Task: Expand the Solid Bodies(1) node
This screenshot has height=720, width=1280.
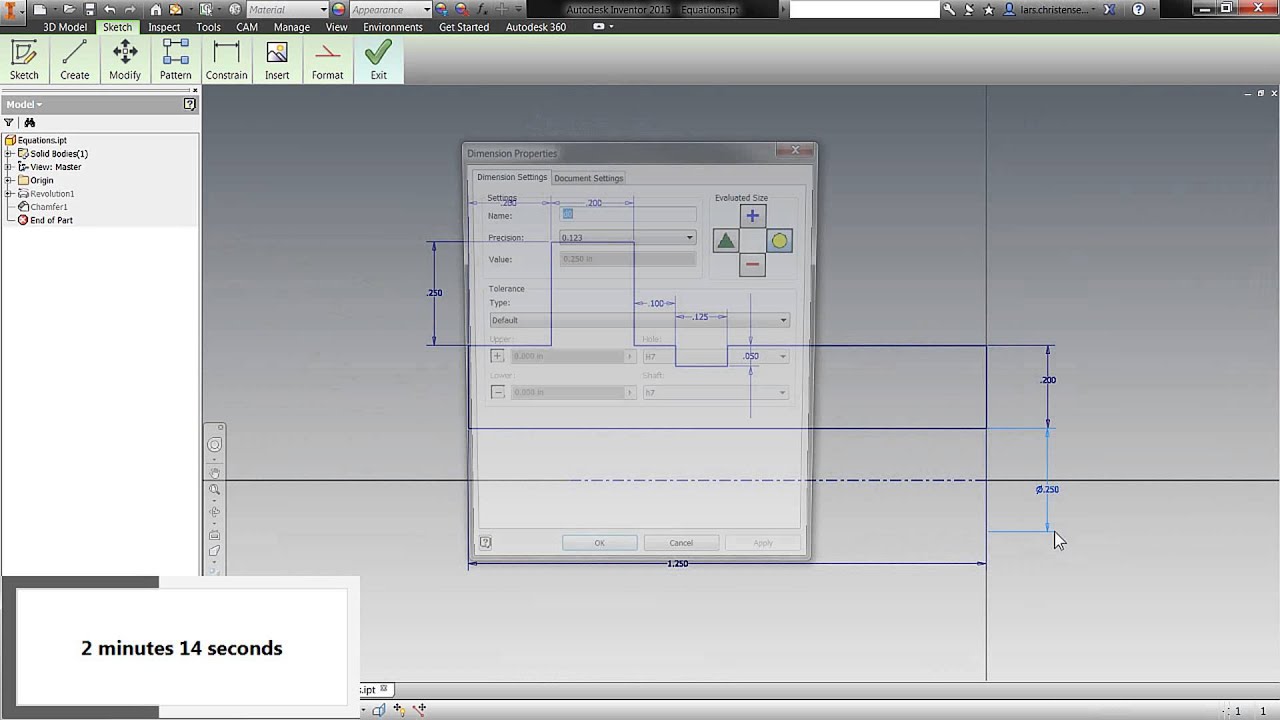Action: (x=9, y=154)
